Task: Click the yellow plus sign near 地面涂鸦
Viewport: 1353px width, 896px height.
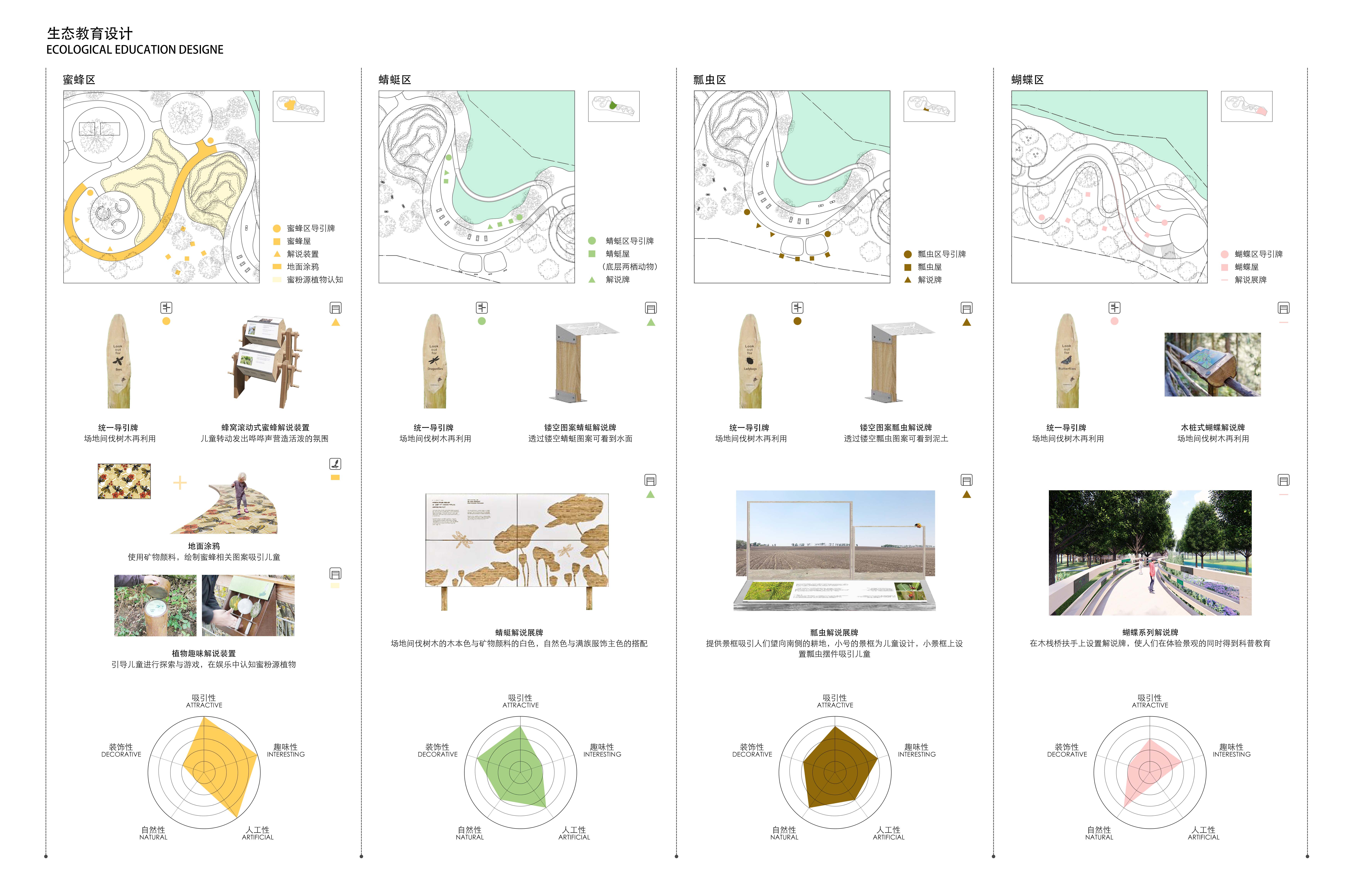Action: pos(180,483)
